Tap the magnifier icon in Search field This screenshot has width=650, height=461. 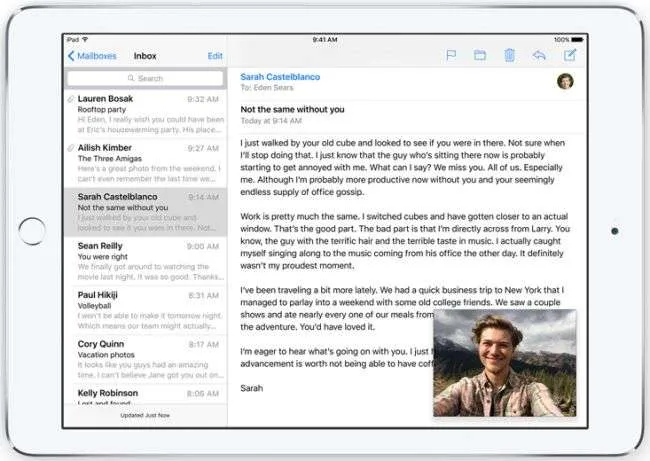[131, 78]
